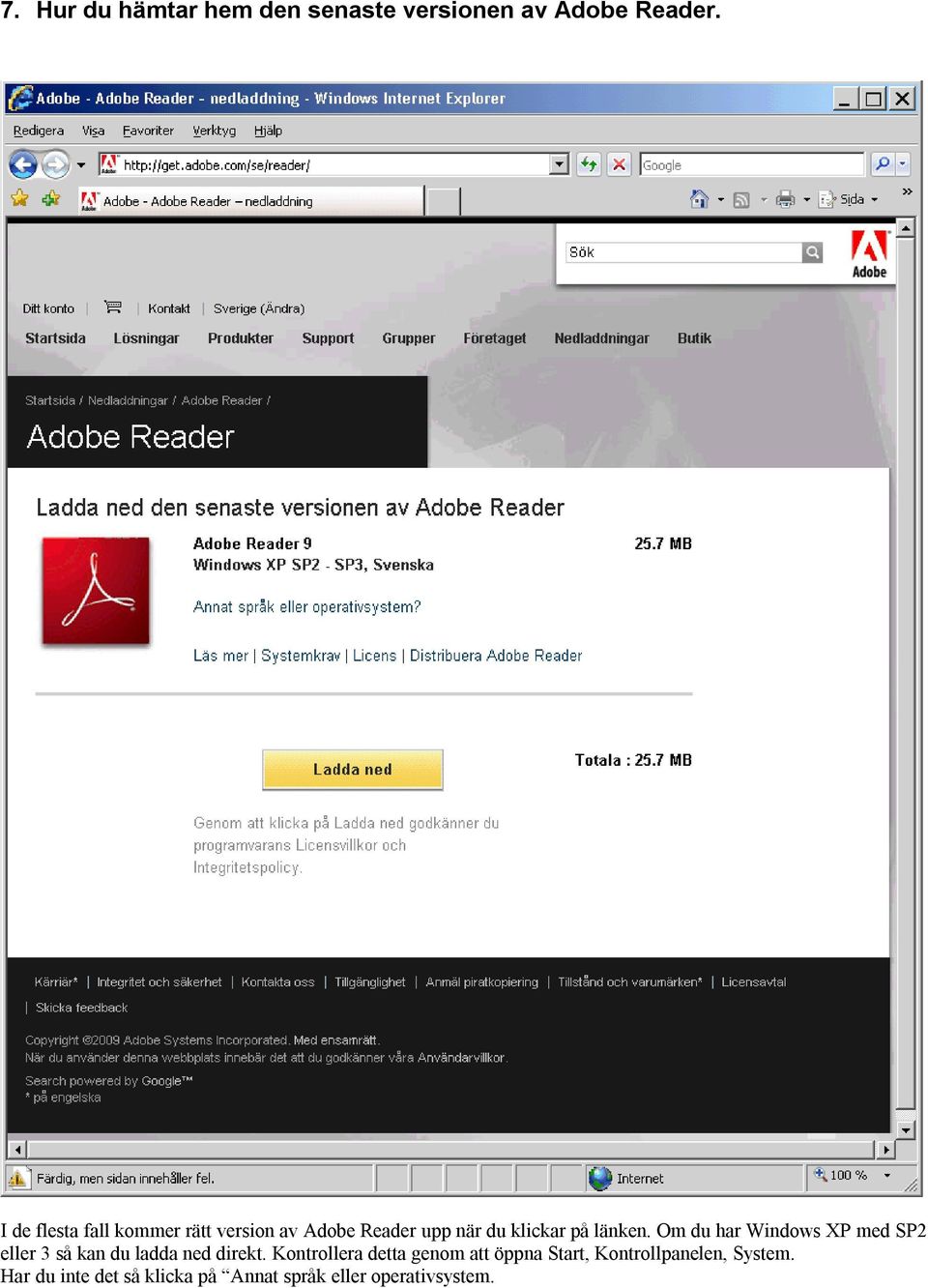Click the Add to Favorites icon
This screenshot has height=1288, width=928.
(x=51, y=199)
